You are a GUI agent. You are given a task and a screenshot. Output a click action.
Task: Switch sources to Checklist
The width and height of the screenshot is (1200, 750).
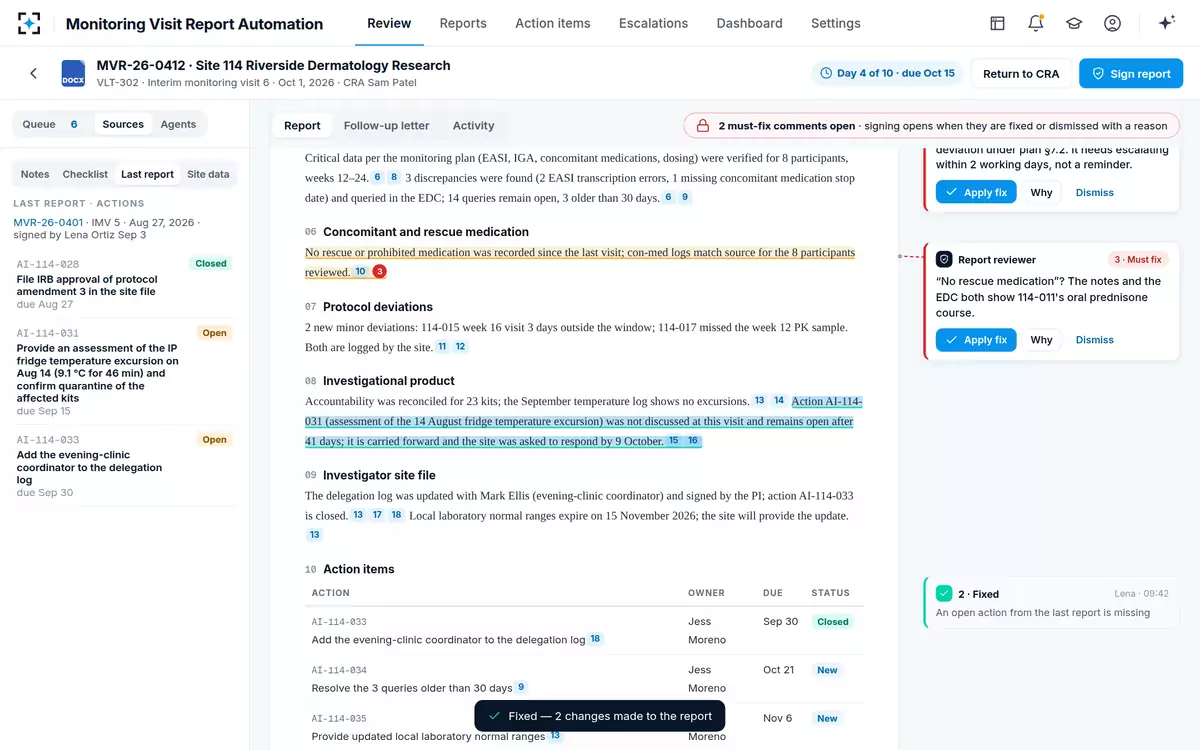coord(85,174)
